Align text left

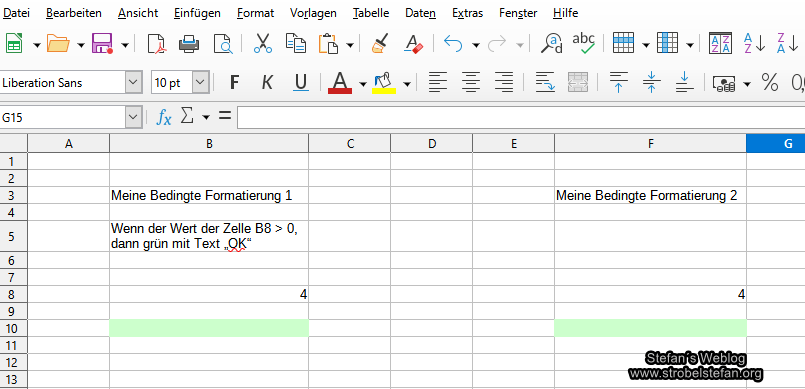(x=438, y=82)
